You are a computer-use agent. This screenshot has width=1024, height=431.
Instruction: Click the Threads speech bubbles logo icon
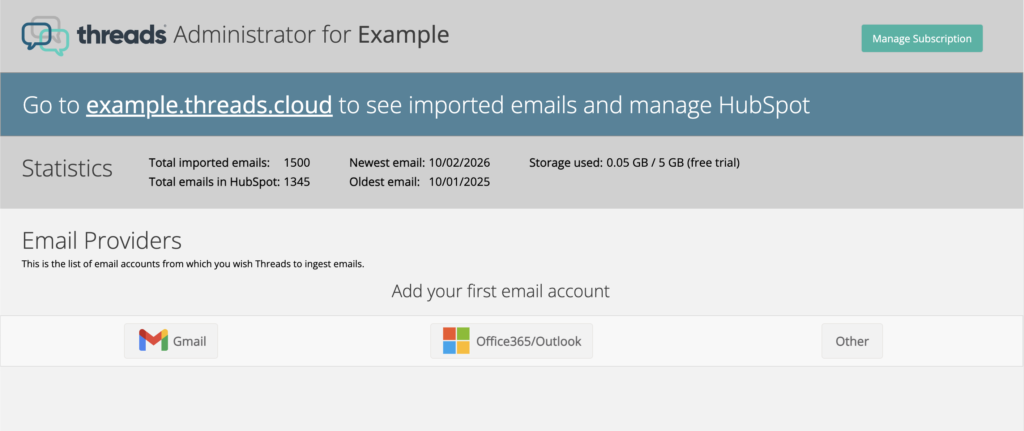(45, 37)
